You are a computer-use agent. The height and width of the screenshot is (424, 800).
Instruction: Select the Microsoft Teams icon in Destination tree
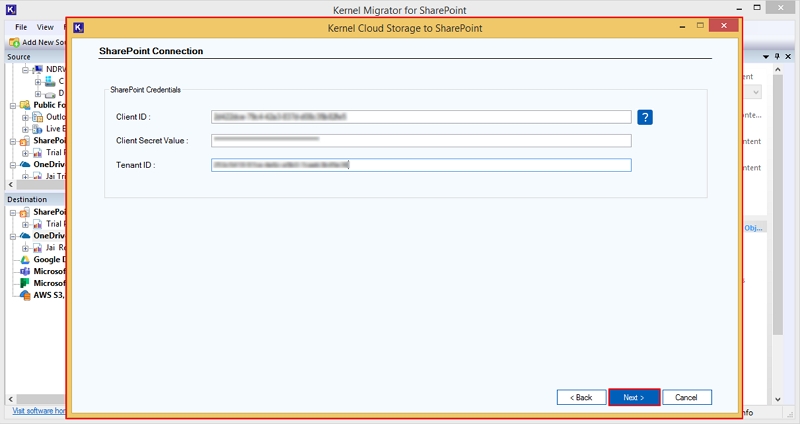pyautogui.click(x=24, y=271)
